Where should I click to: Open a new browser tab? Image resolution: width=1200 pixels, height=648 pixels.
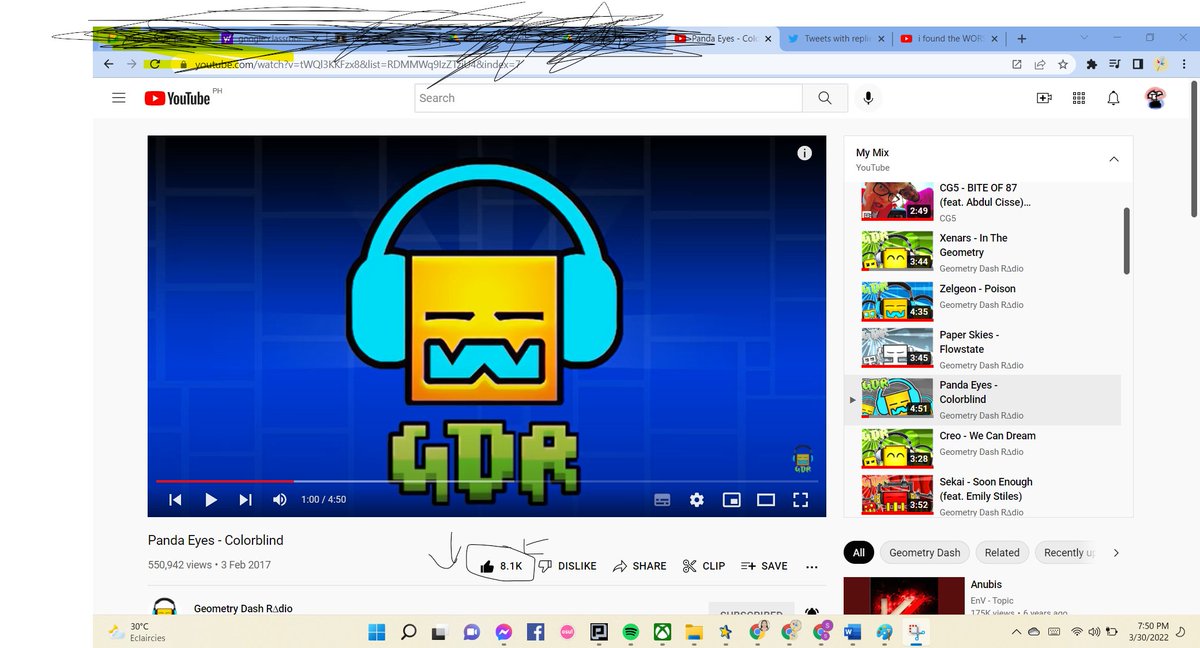(1022, 39)
